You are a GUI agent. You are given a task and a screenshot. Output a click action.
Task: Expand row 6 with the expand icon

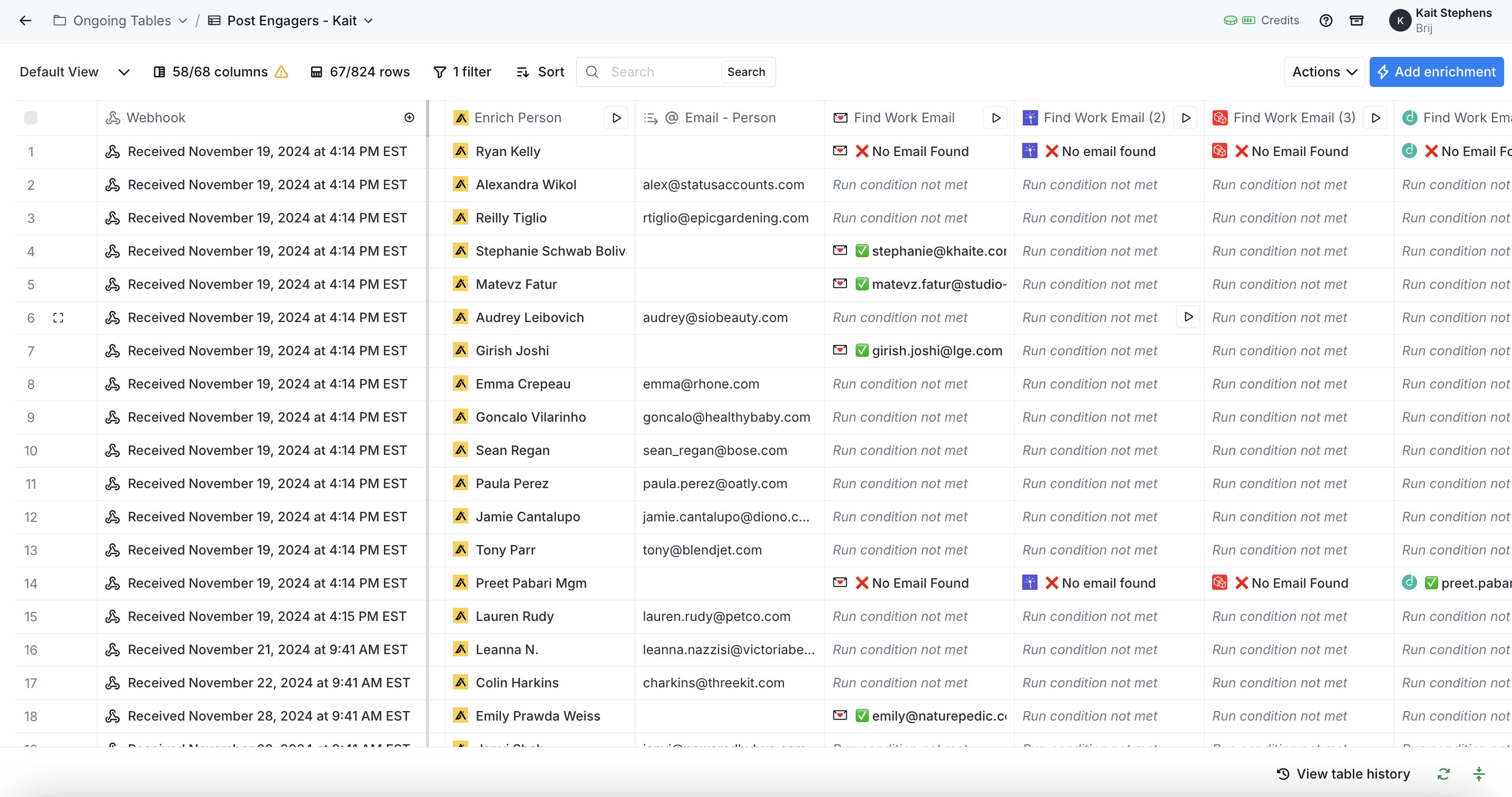pyautogui.click(x=58, y=318)
